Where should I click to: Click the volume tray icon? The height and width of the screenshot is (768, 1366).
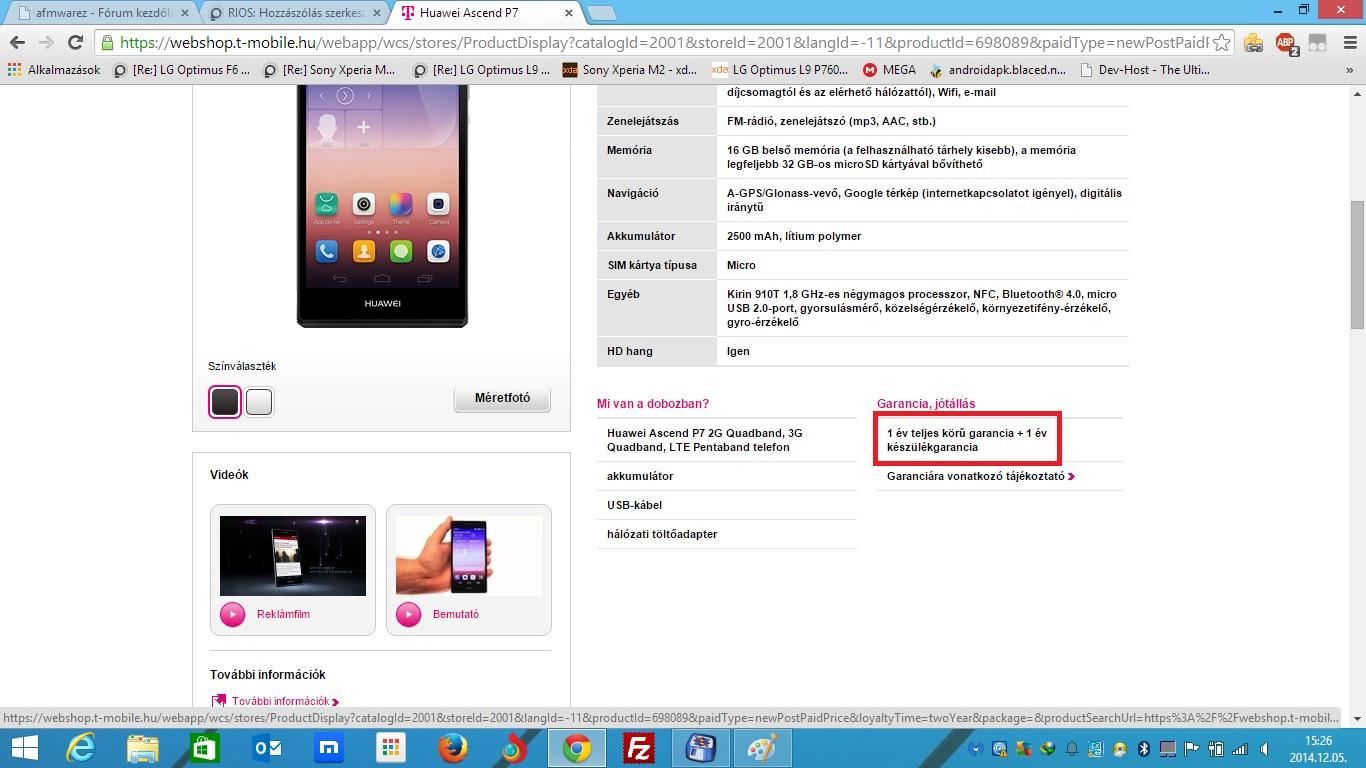tap(1263, 748)
